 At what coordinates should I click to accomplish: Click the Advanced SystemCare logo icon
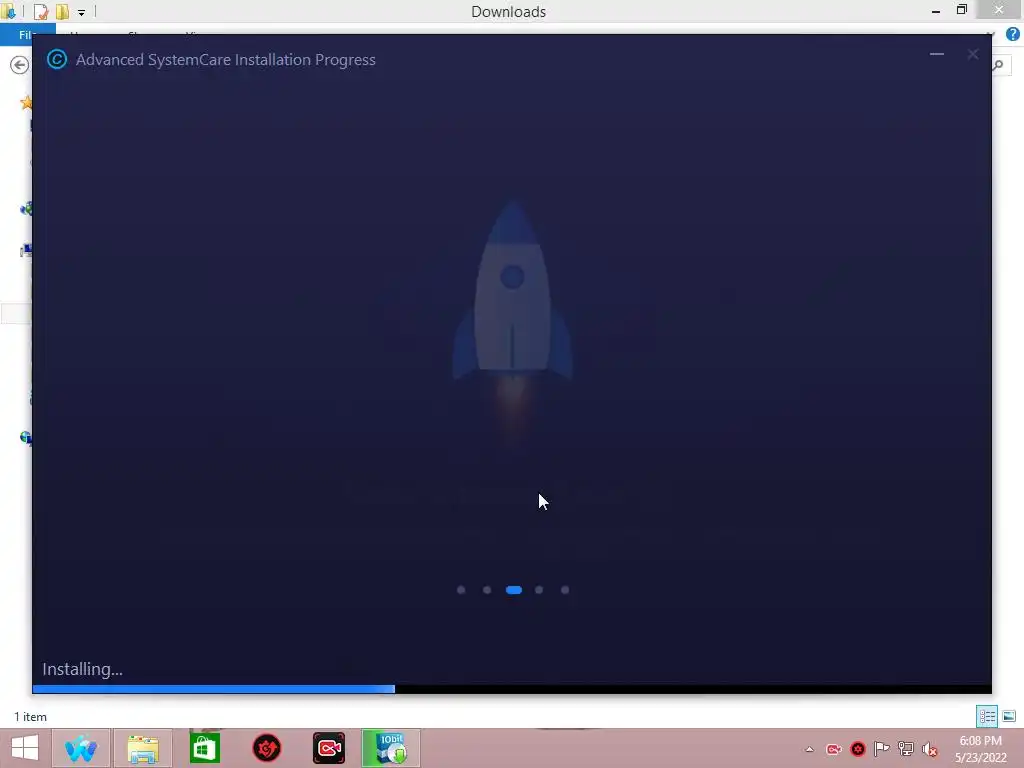pos(57,59)
